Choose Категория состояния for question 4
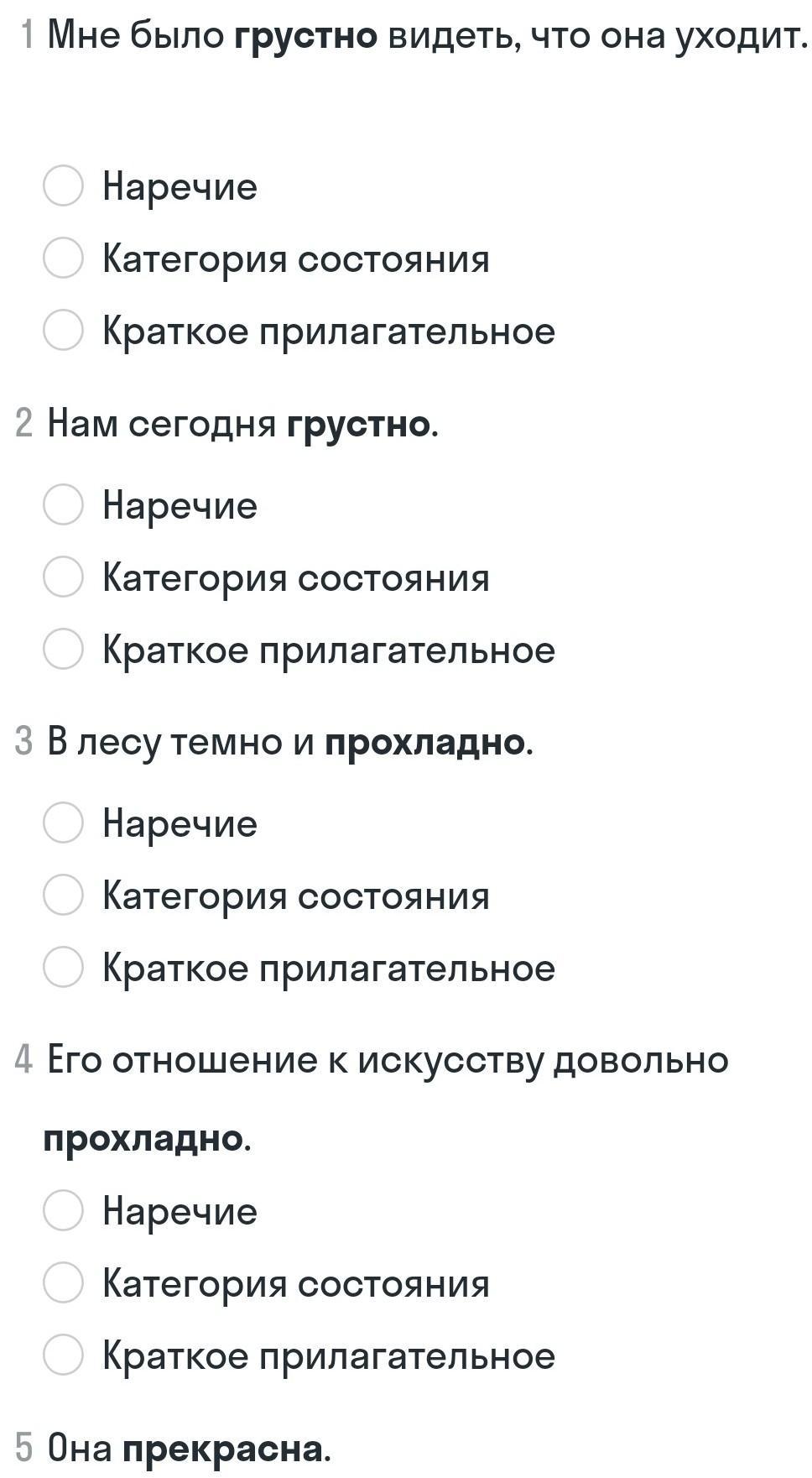812x1478 pixels. [x=63, y=1282]
